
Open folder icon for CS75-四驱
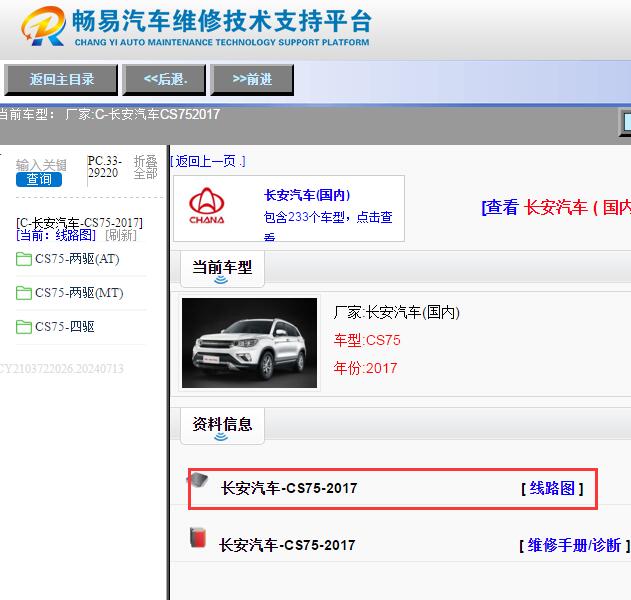pos(24,327)
